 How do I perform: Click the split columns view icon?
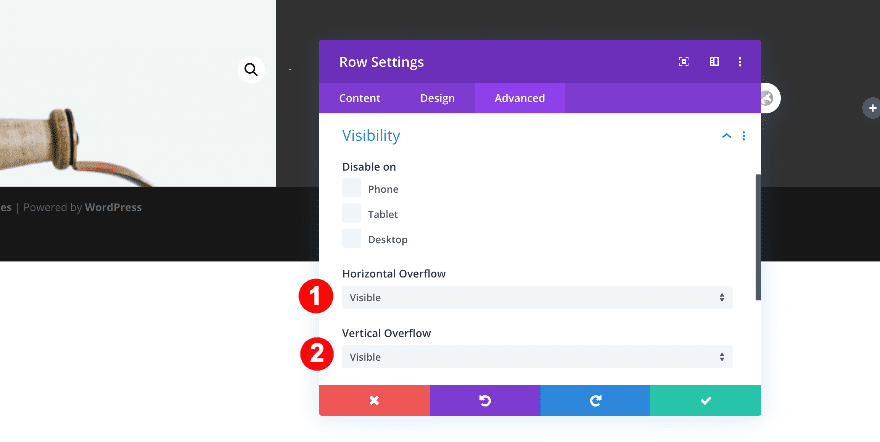[x=714, y=62]
